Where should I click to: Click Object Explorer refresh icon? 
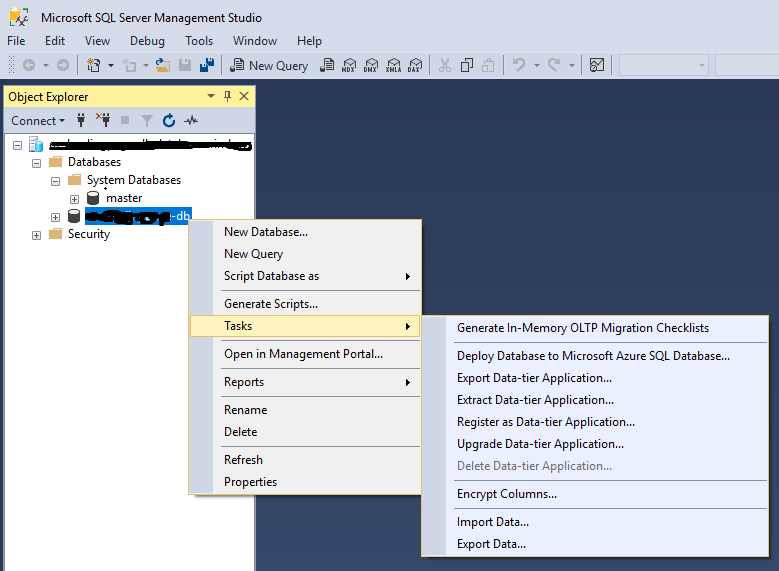pos(169,120)
